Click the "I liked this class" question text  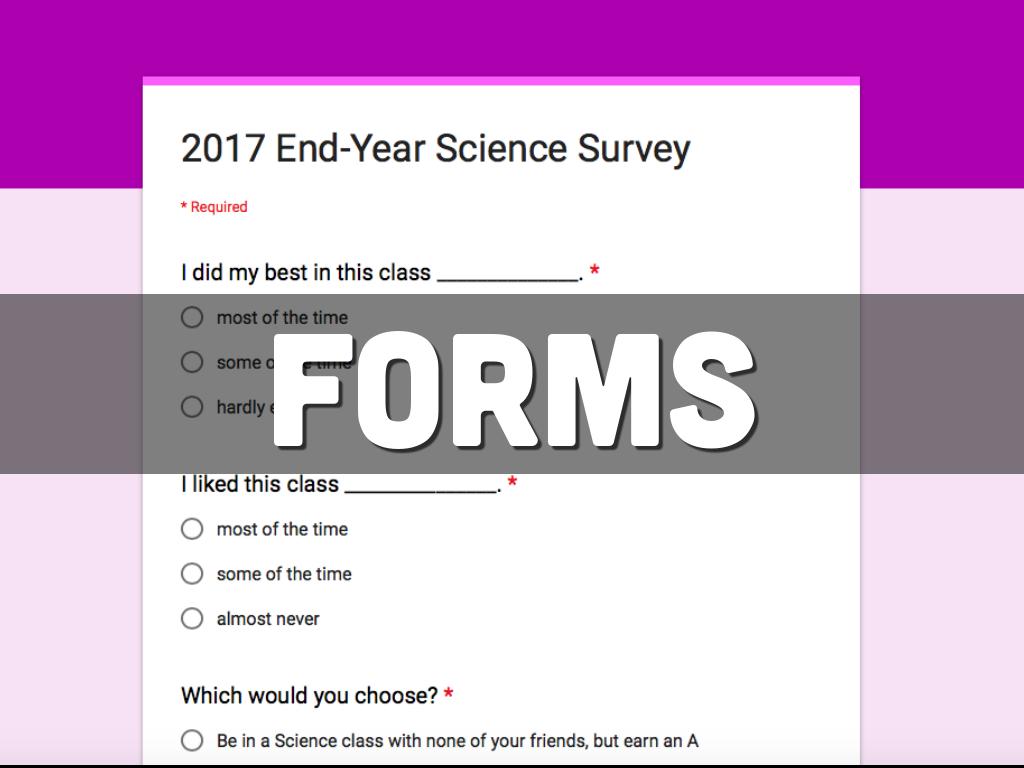point(260,485)
